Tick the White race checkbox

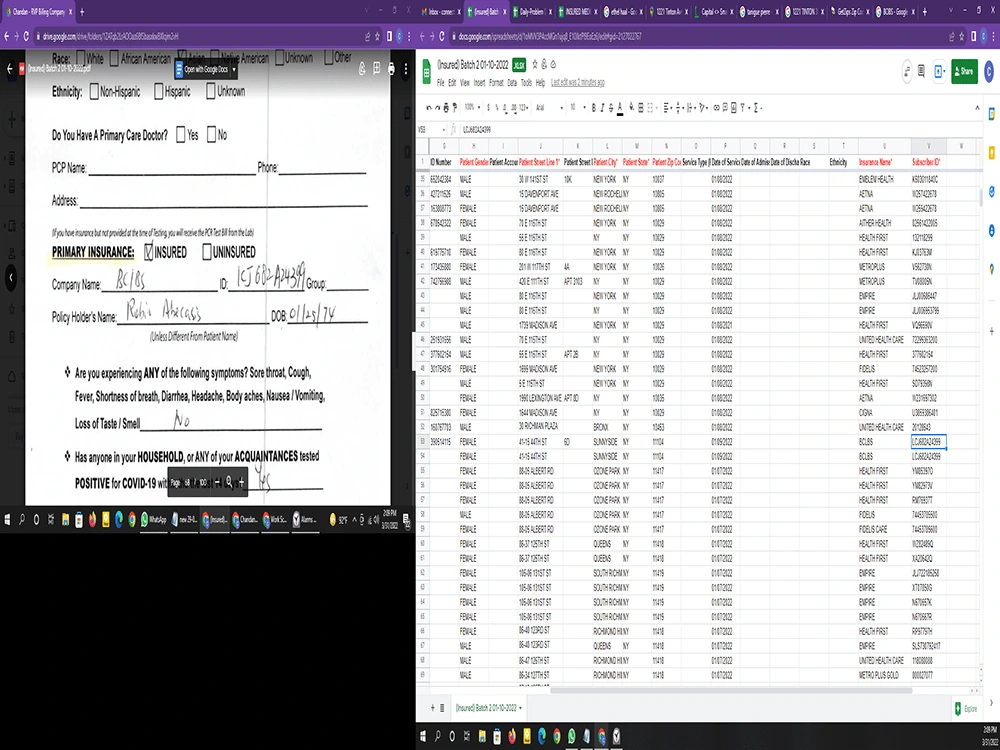(x=80, y=58)
